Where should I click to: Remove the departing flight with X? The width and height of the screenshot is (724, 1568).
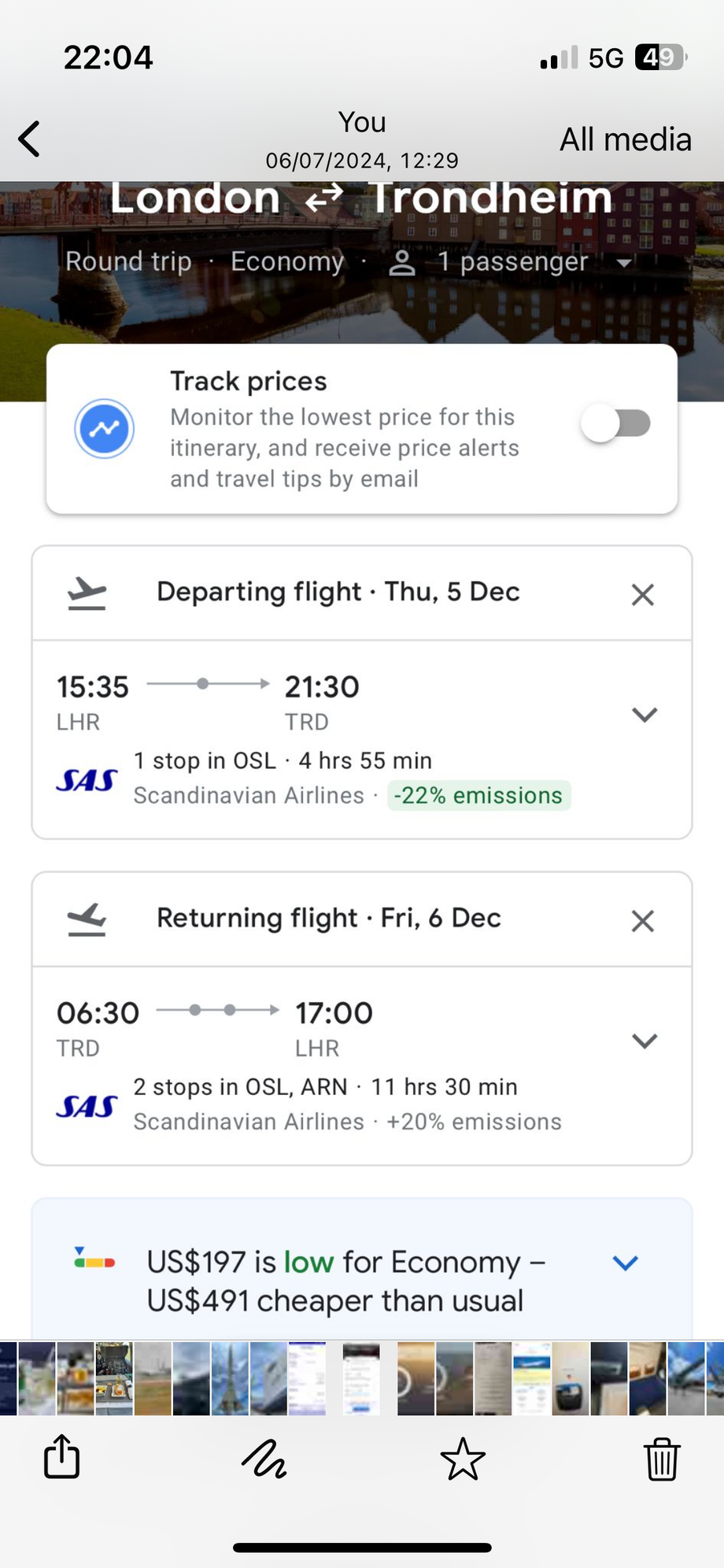point(643,595)
